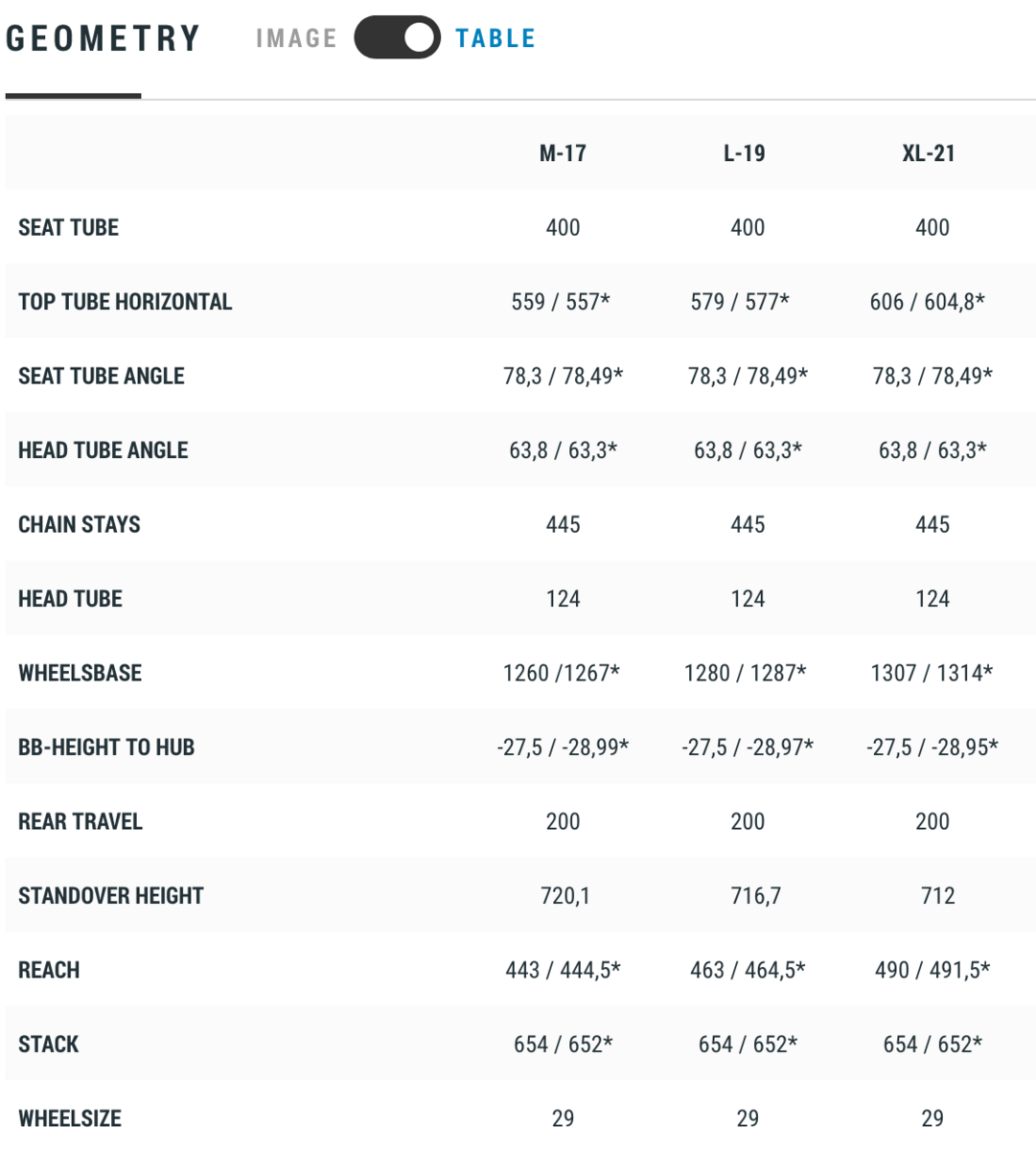Select the BB-HEIGHT TO HUB row label
The width and height of the screenshot is (1036, 1150).
(106, 747)
